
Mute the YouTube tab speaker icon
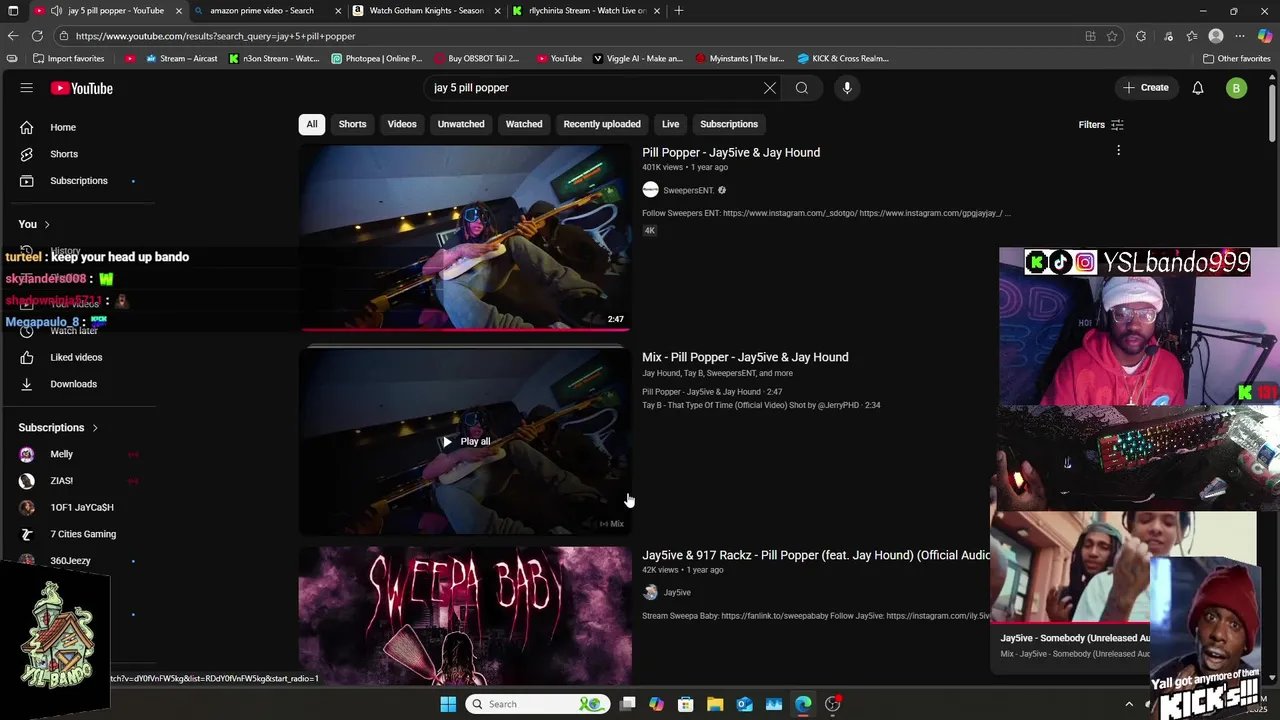pos(56,11)
